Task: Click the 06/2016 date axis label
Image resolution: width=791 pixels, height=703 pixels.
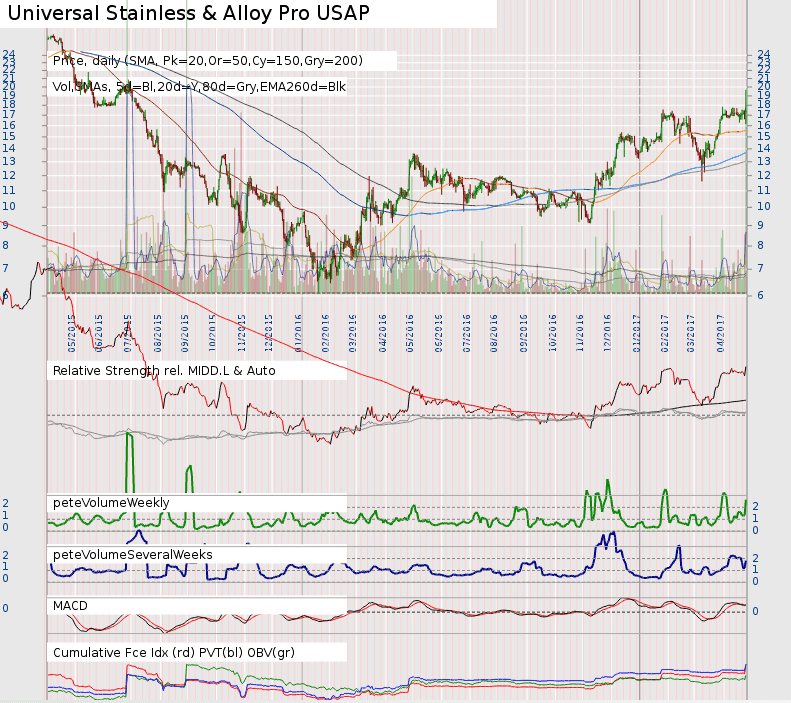Action: coord(439,333)
